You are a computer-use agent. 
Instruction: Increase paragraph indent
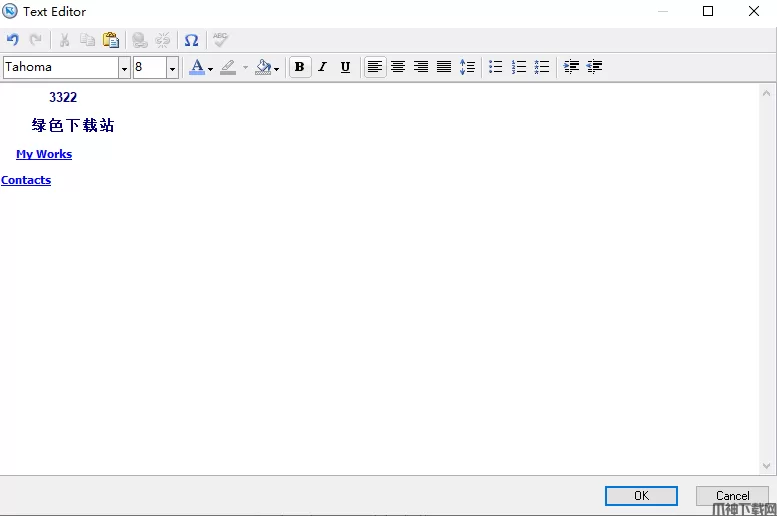pyautogui.click(x=595, y=67)
